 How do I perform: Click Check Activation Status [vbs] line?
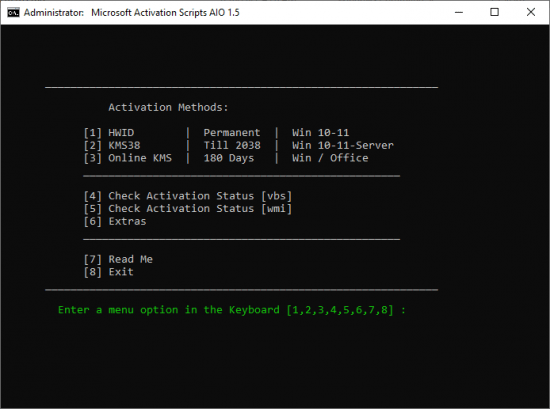(x=188, y=196)
